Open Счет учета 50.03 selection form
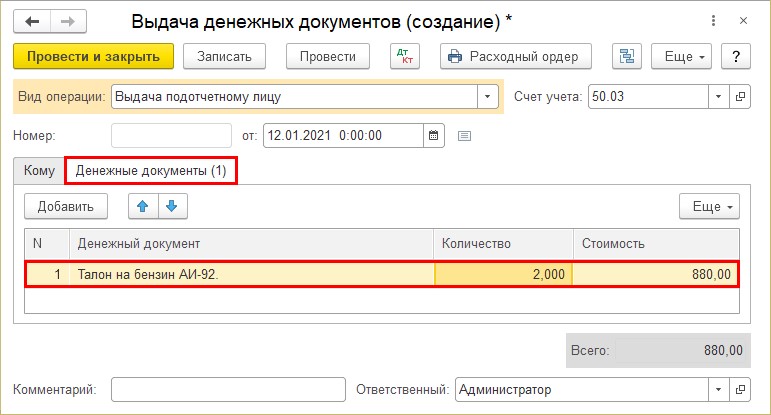771x415 pixels. point(740,96)
